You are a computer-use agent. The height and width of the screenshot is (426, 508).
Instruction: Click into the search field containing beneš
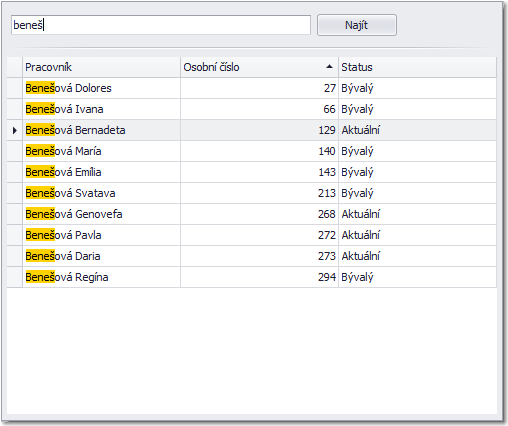(x=161, y=25)
